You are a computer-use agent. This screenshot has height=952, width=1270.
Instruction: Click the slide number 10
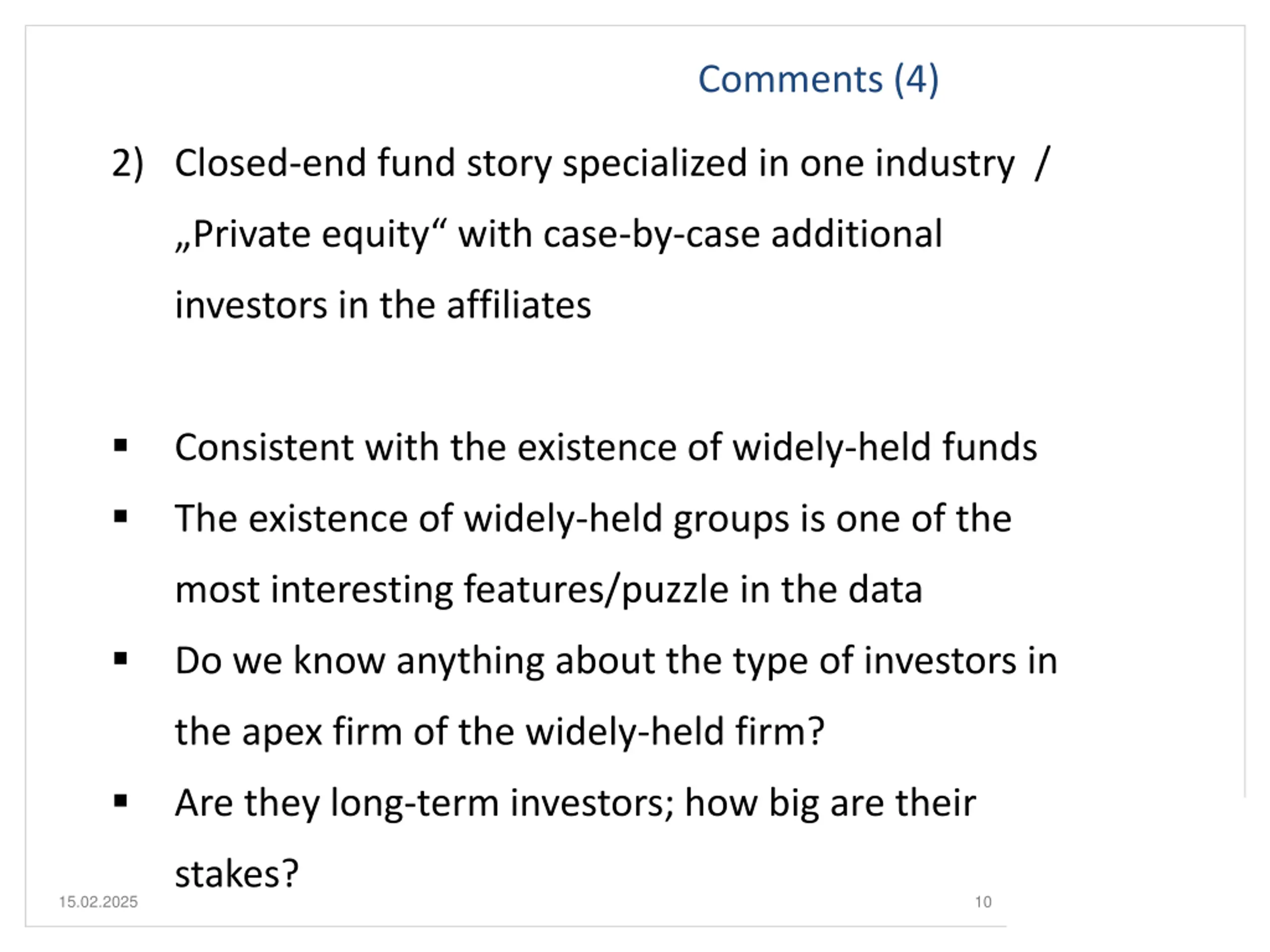pos(983,902)
